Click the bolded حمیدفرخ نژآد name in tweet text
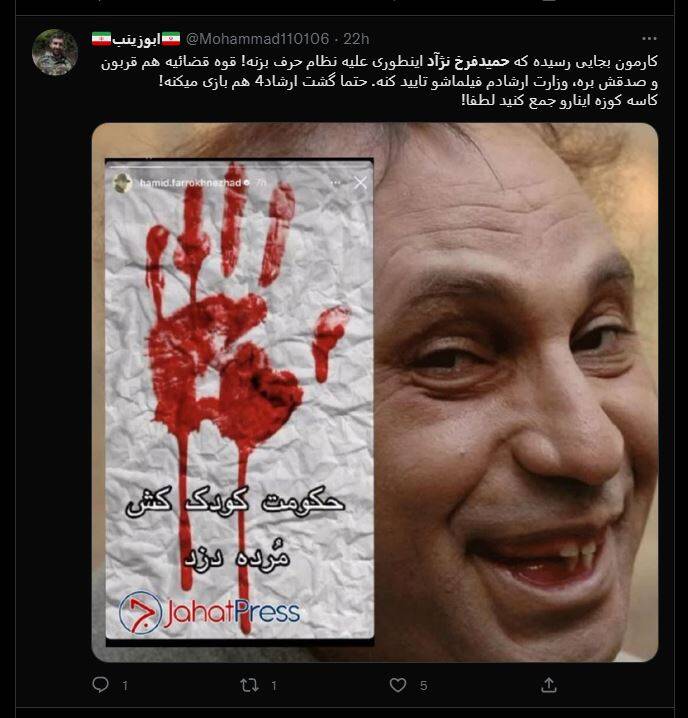688x718 pixels. pyautogui.click(x=468, y=62)
